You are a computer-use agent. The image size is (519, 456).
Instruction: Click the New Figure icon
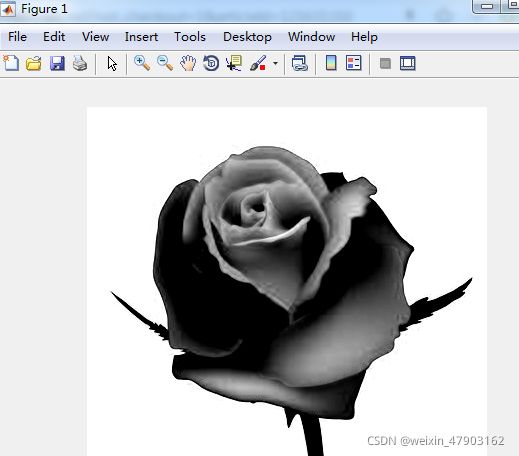[11, 63]
